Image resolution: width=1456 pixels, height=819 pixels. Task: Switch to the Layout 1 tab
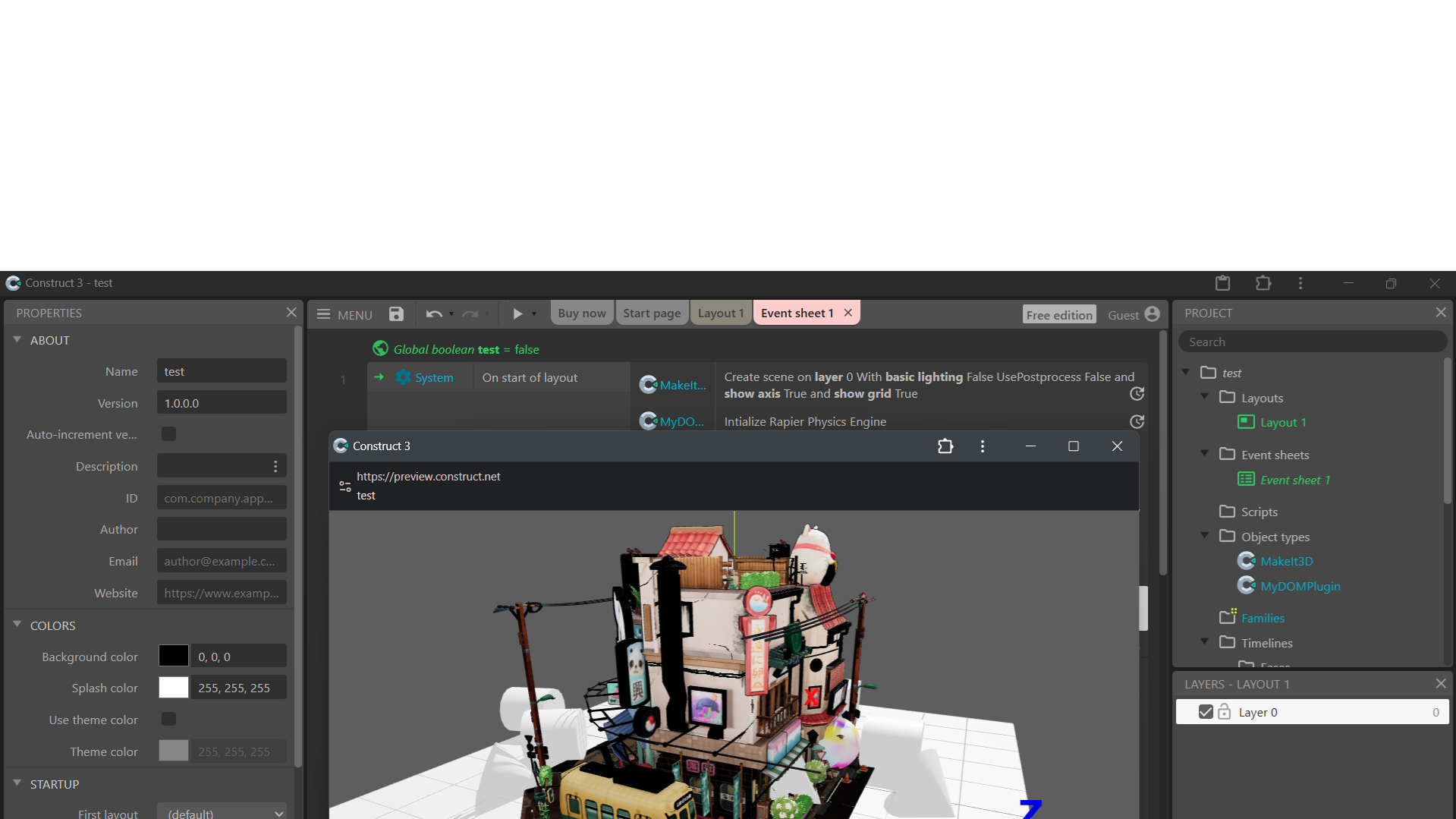(x=721, y=313)
